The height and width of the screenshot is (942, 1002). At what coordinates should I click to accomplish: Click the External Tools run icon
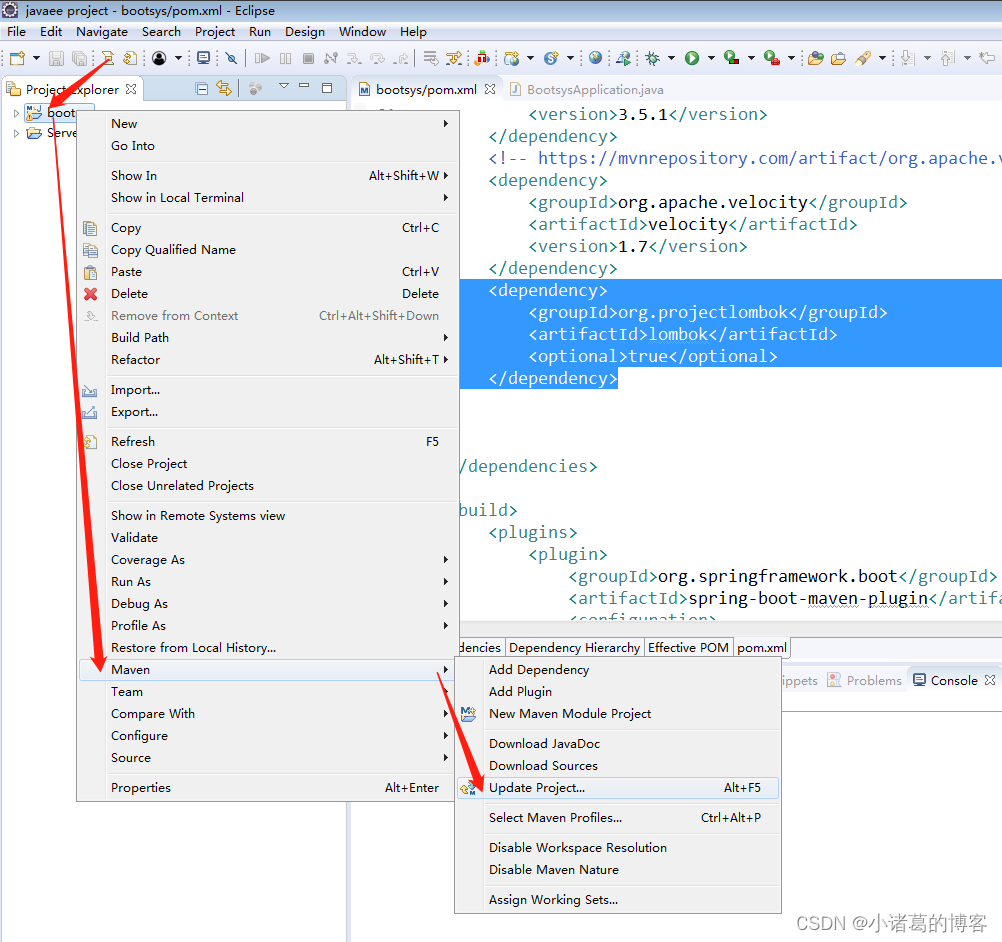(772, 58)
